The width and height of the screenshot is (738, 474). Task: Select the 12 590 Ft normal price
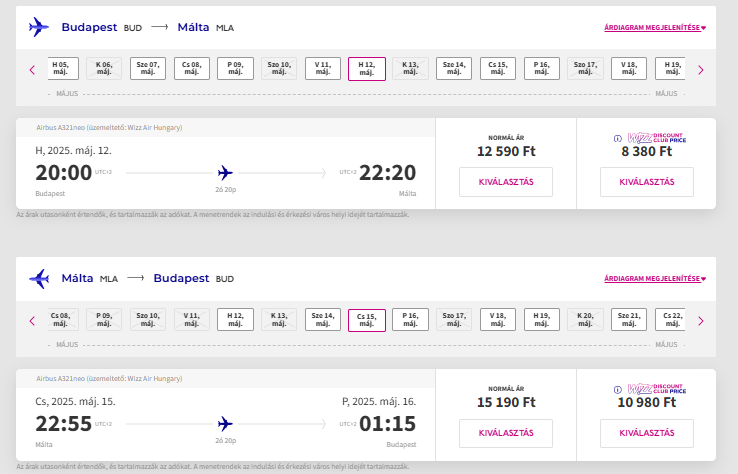tap(506, 182)
